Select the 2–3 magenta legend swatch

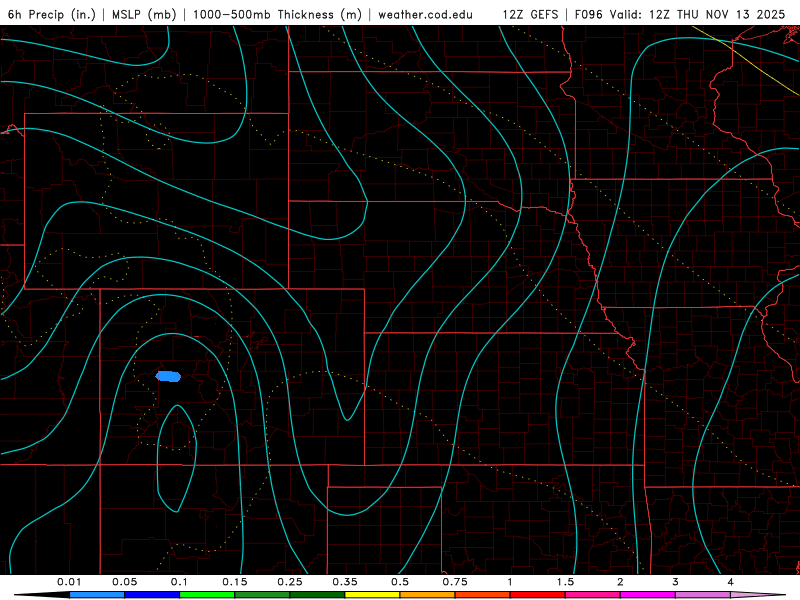[648, 595]
